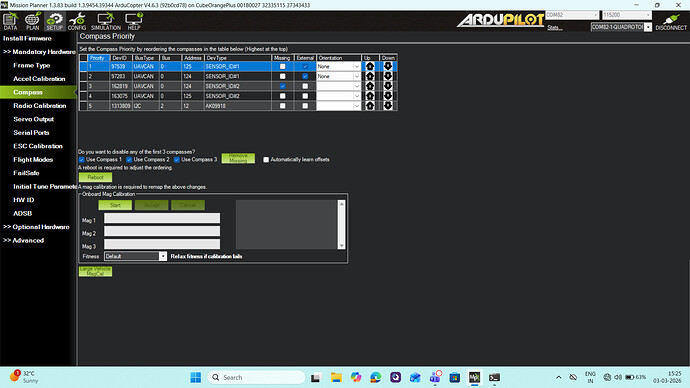Open Frame Type setup page
The image size is (690, 388).
(32, 65)
